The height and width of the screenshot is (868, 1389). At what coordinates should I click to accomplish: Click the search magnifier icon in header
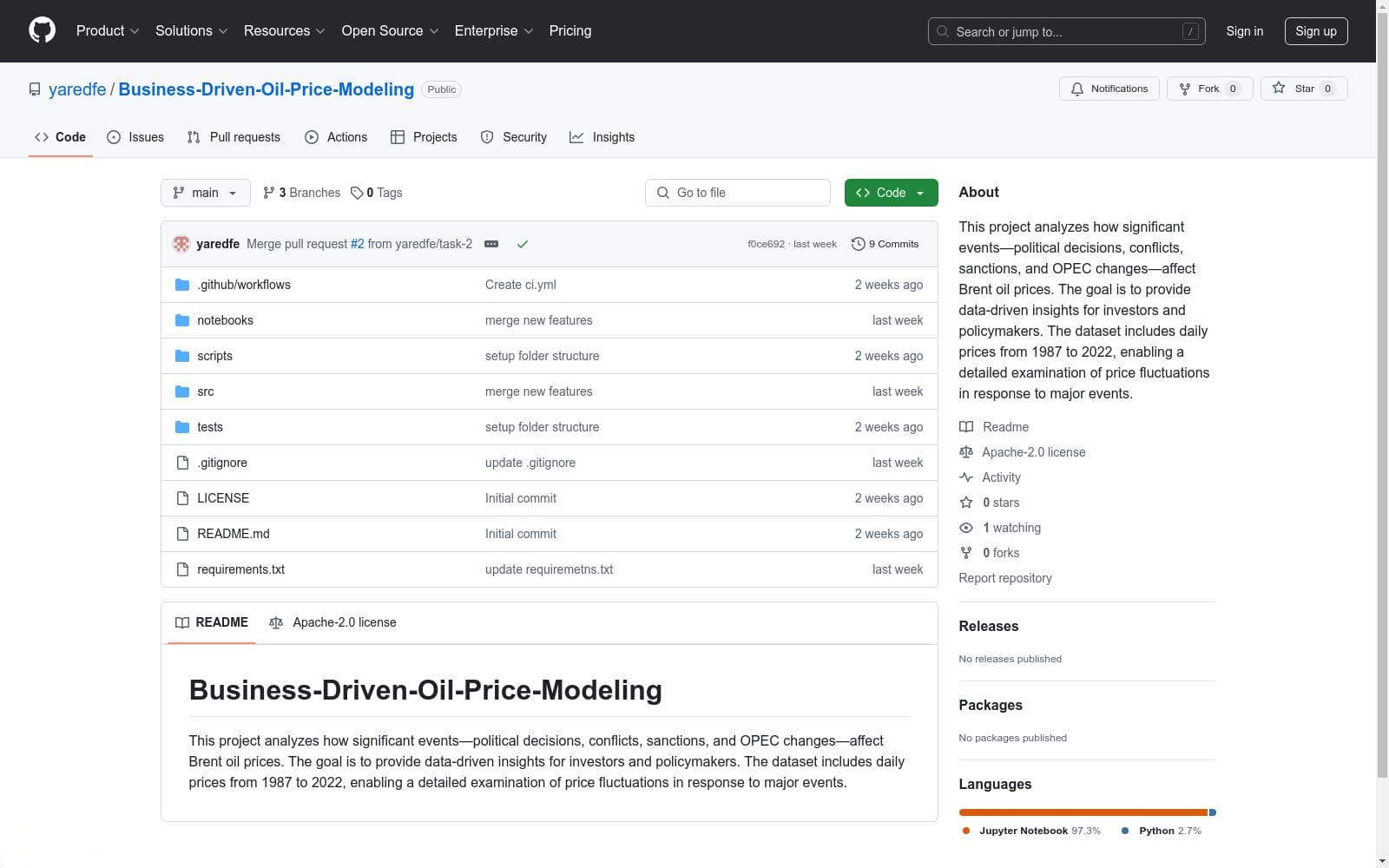coord(943,31)
